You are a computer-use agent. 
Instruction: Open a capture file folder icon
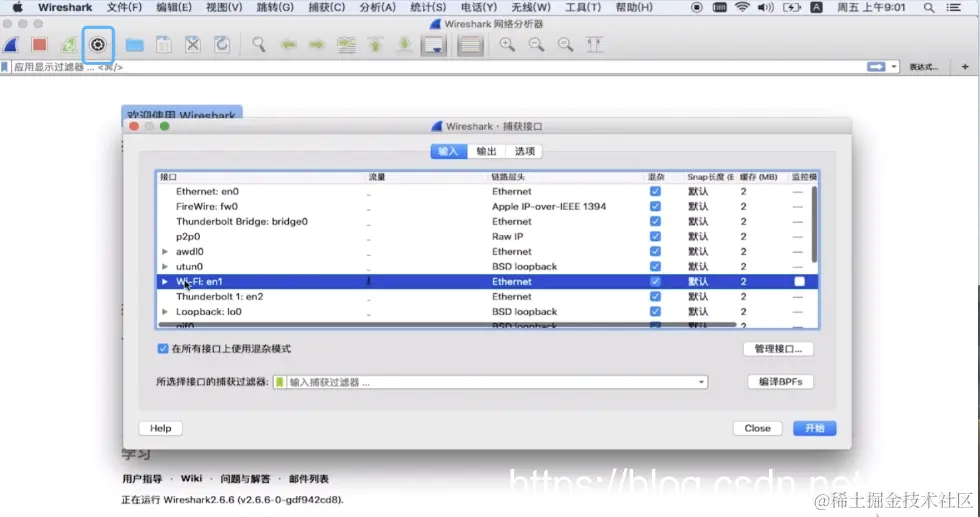(134, 45)
